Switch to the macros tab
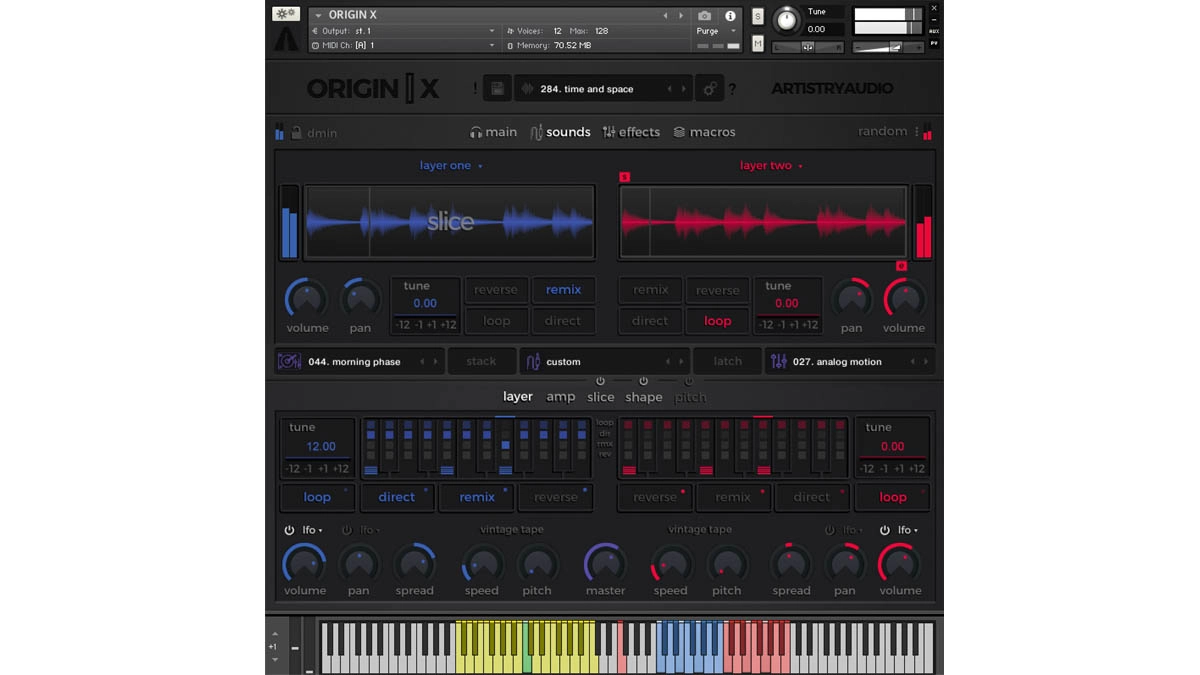 coord(704,132)
